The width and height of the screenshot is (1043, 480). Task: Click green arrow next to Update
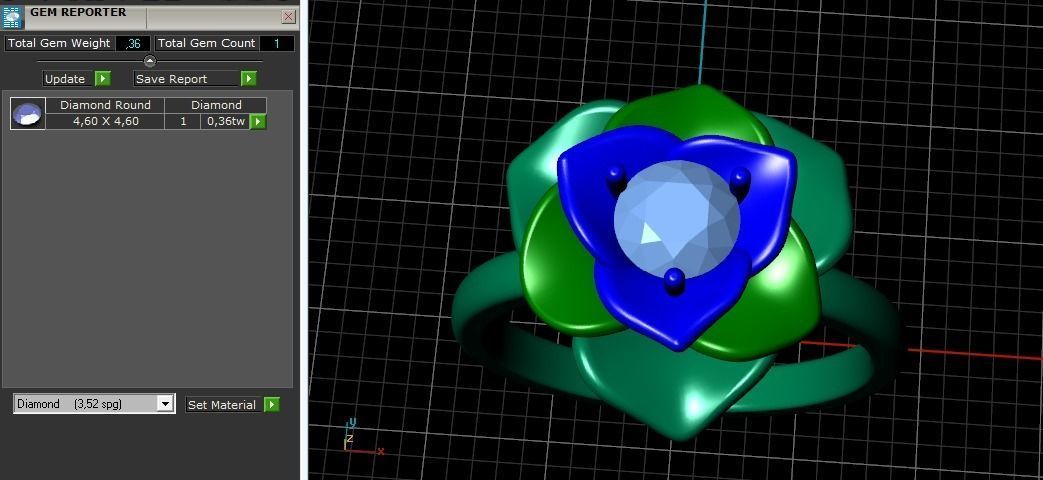coord(102,78)
